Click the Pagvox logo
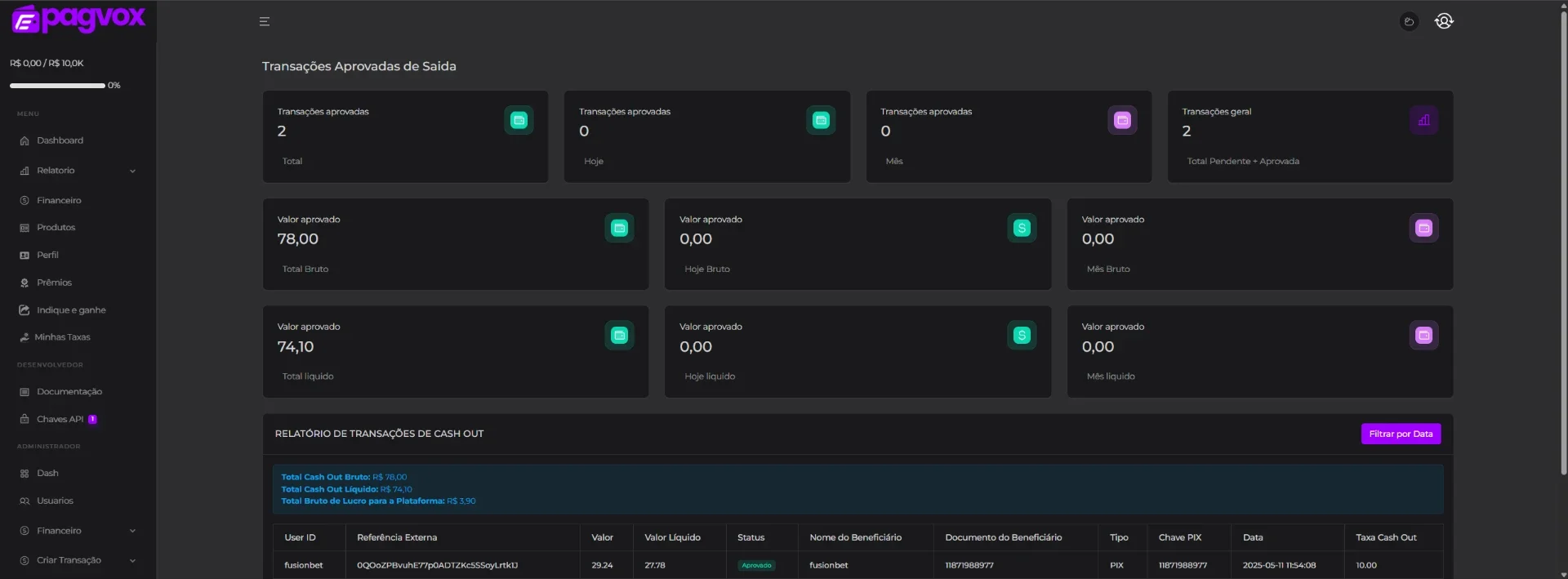The image size is (1568, 579). coord(78,18)
